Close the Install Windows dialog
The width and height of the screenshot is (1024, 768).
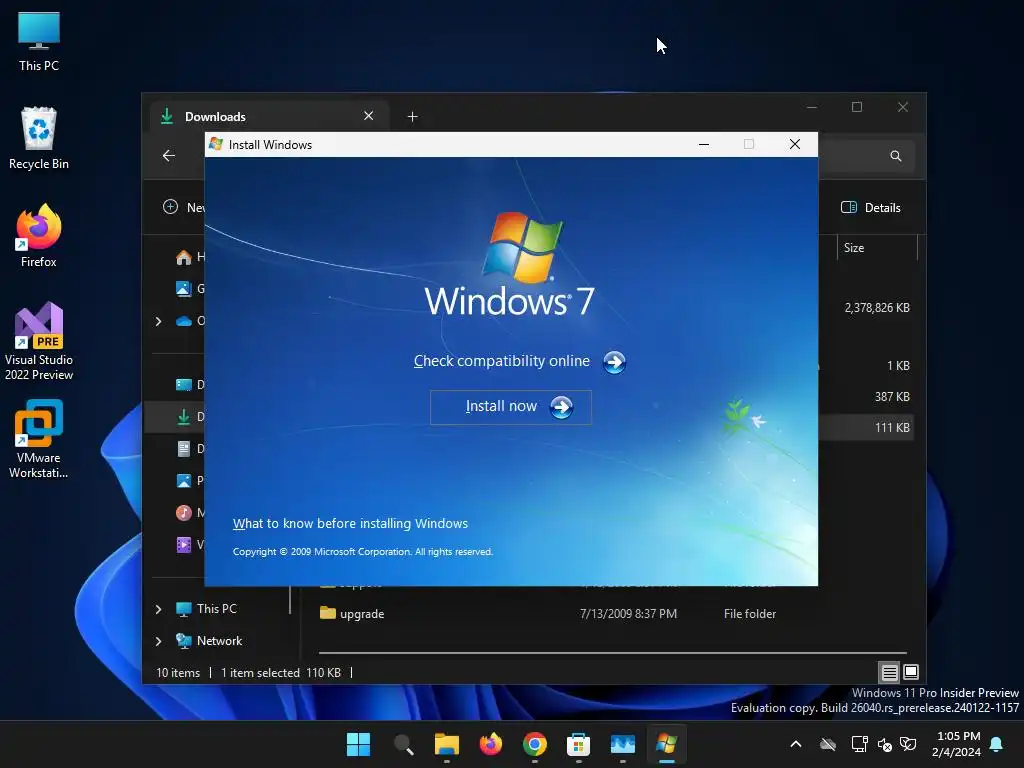click(x=795, y=144)
